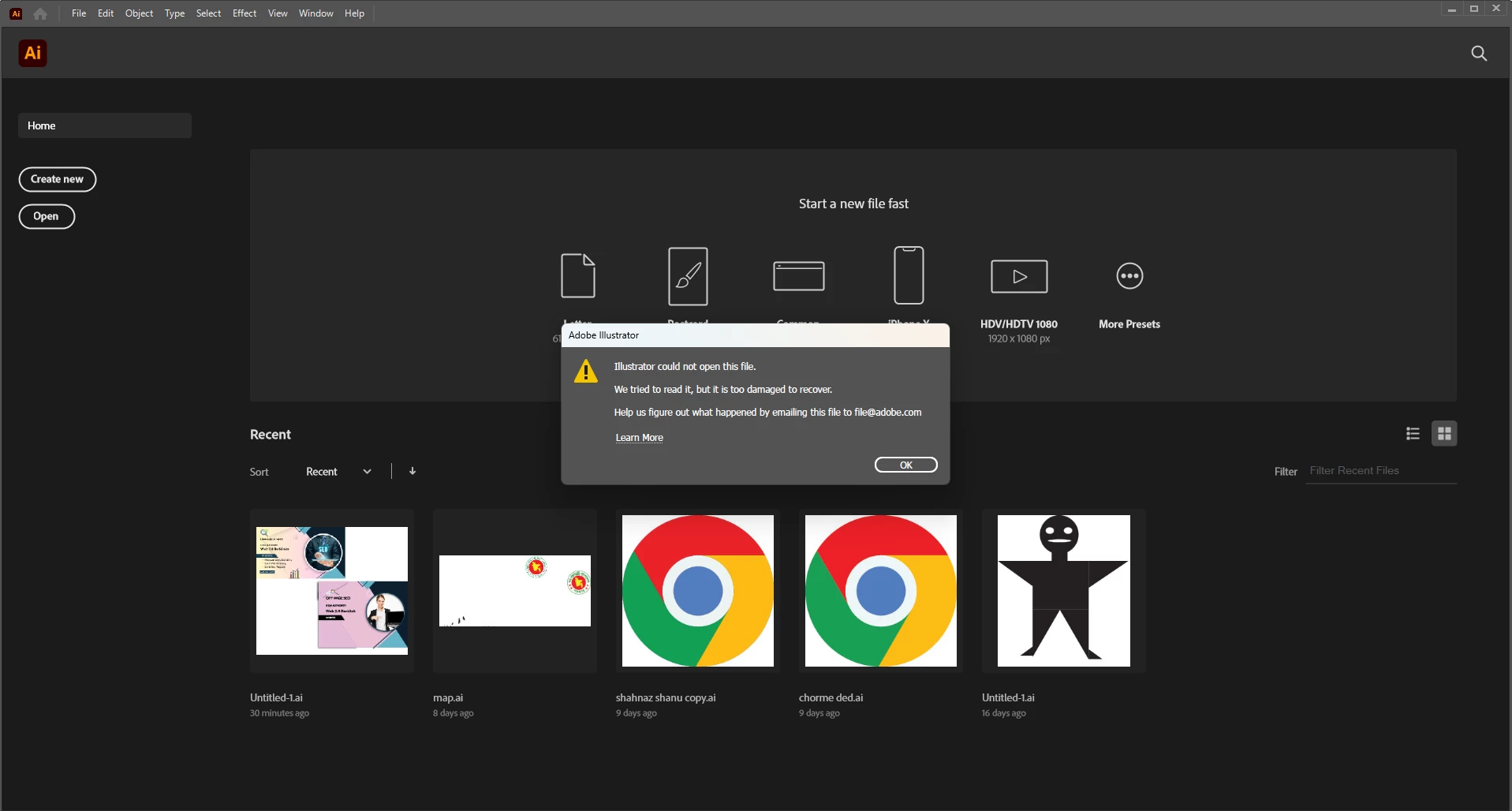
Task: Open the Type menu
Action: click(174, 13)
